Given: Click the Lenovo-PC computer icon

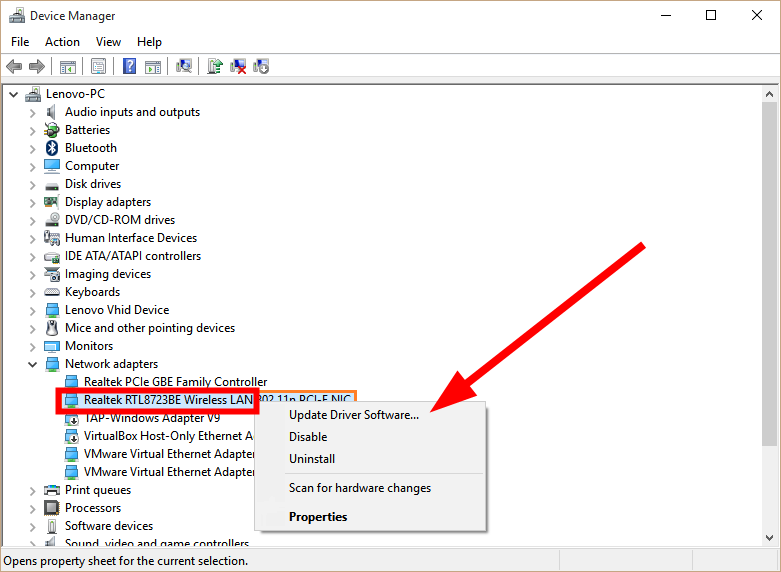Looking at the screenshot, I should pos(33,94).
